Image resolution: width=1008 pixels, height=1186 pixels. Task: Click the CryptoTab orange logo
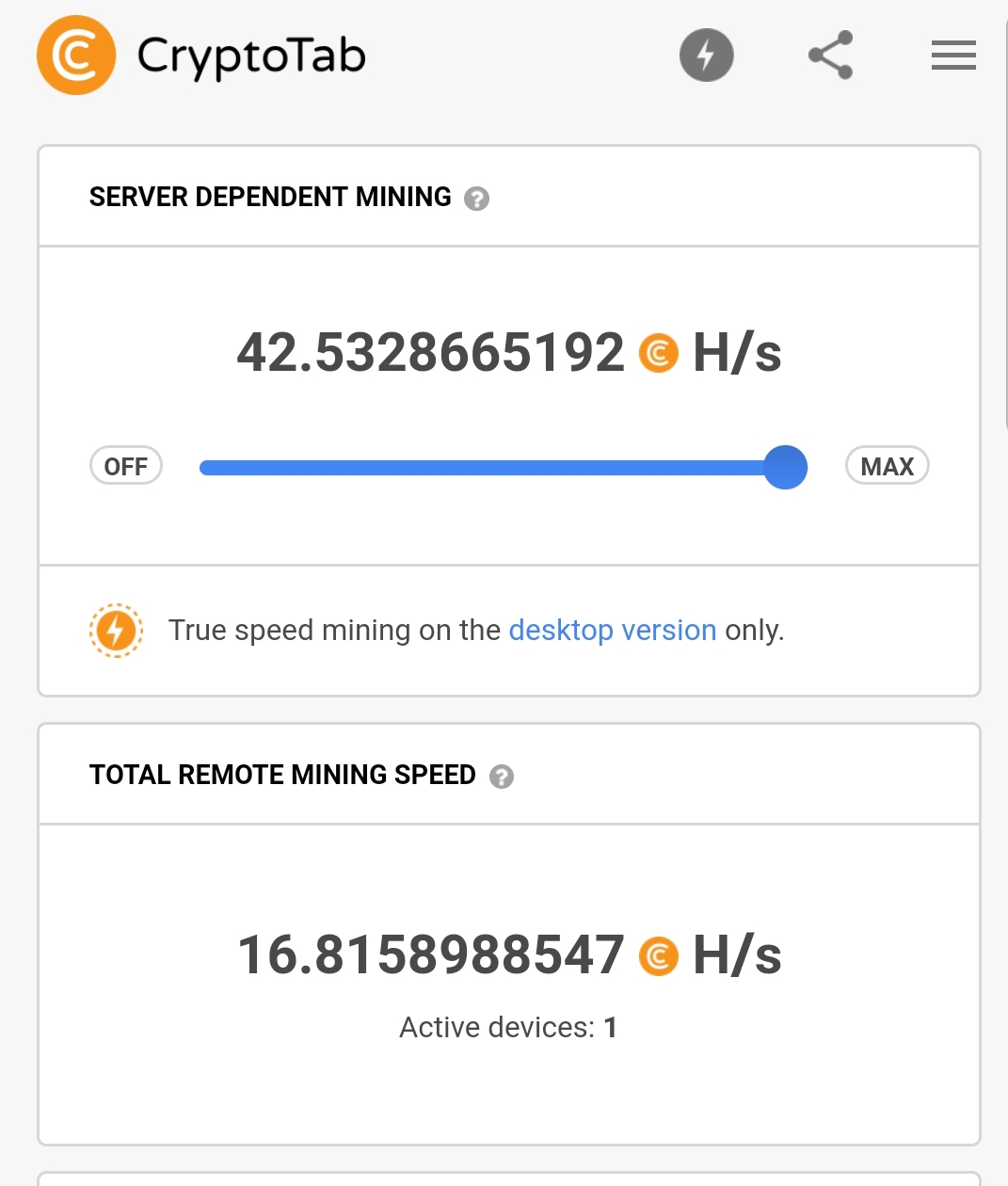click(76, 56)
